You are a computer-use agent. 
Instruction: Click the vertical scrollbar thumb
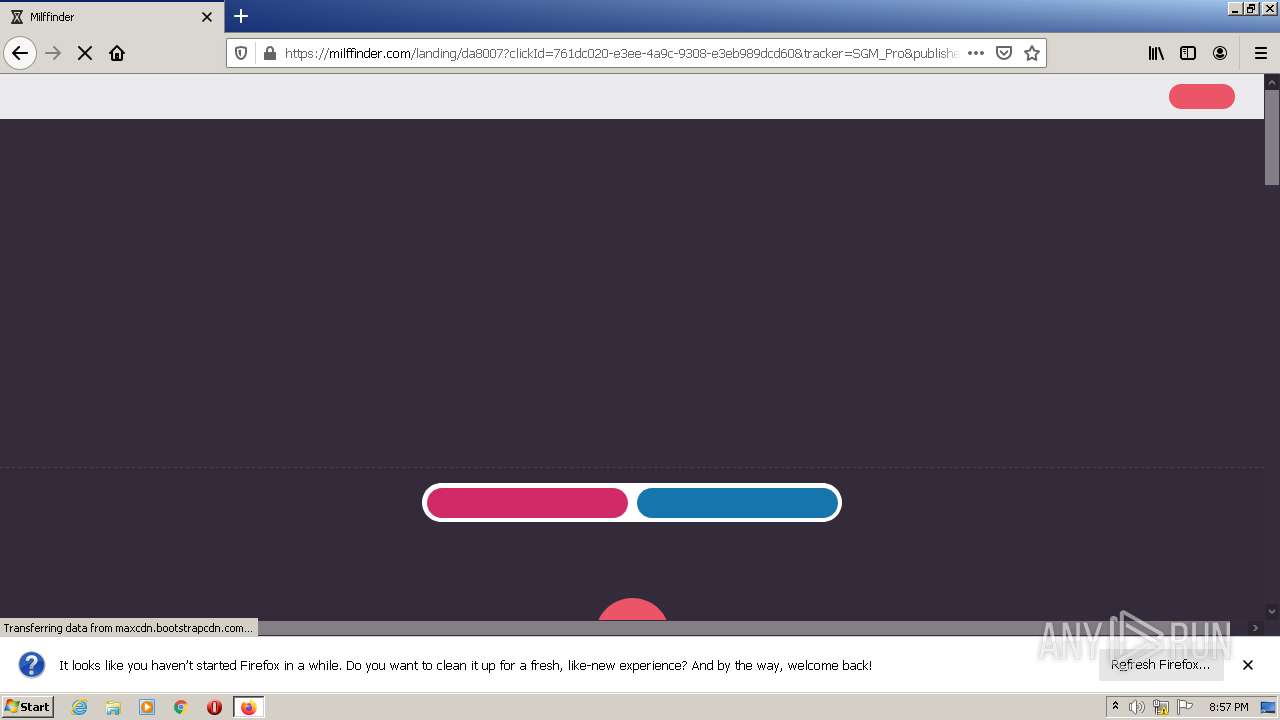click(1272, 137)
